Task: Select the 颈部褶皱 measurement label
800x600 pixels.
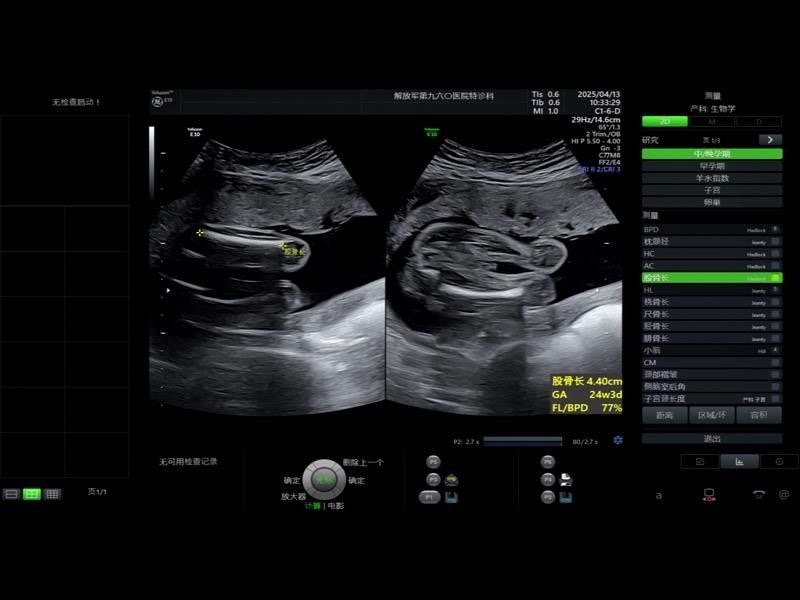Action: click(661, 374)
